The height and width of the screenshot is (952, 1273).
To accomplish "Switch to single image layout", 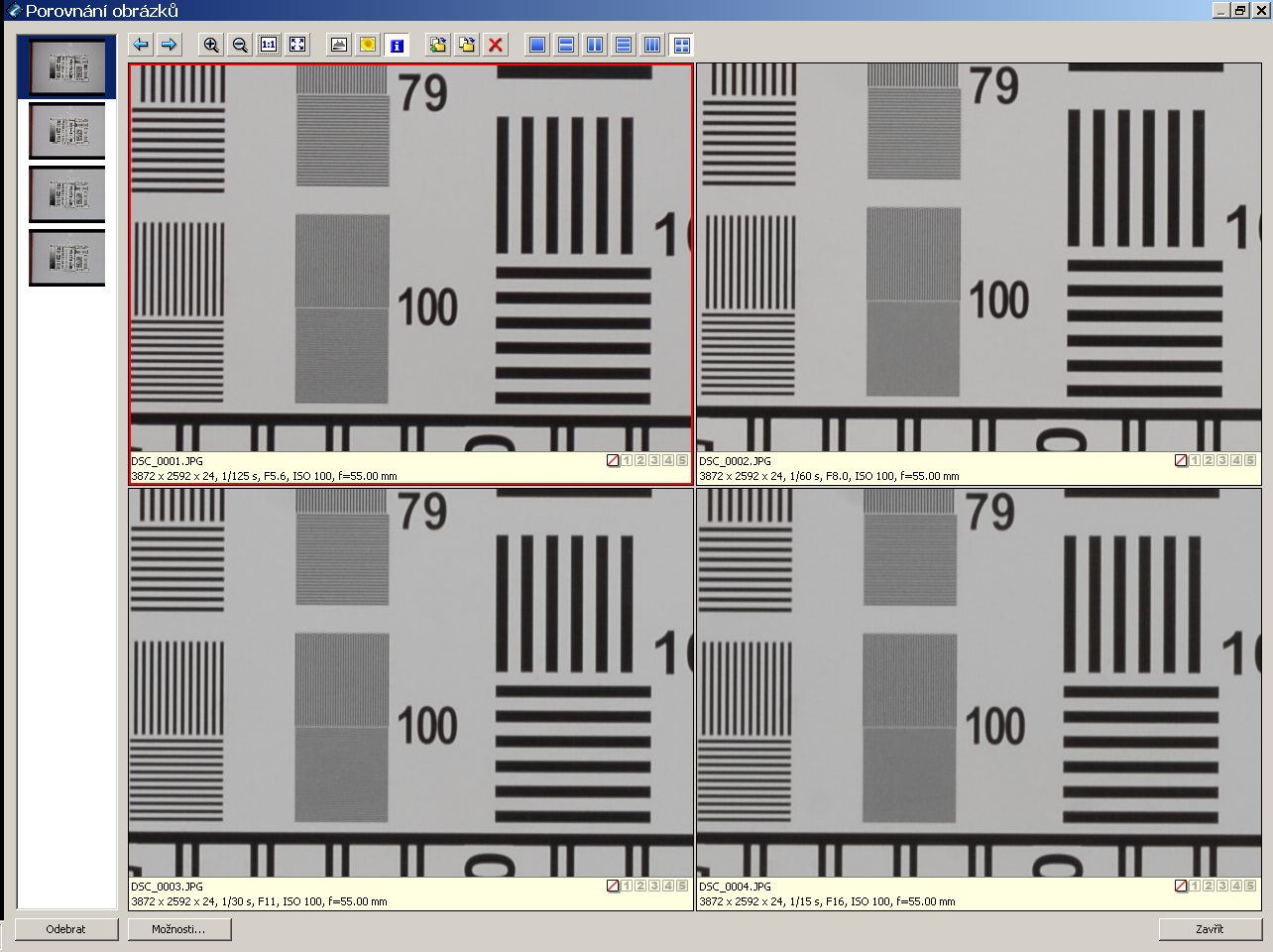I will [x=537, y=45].
